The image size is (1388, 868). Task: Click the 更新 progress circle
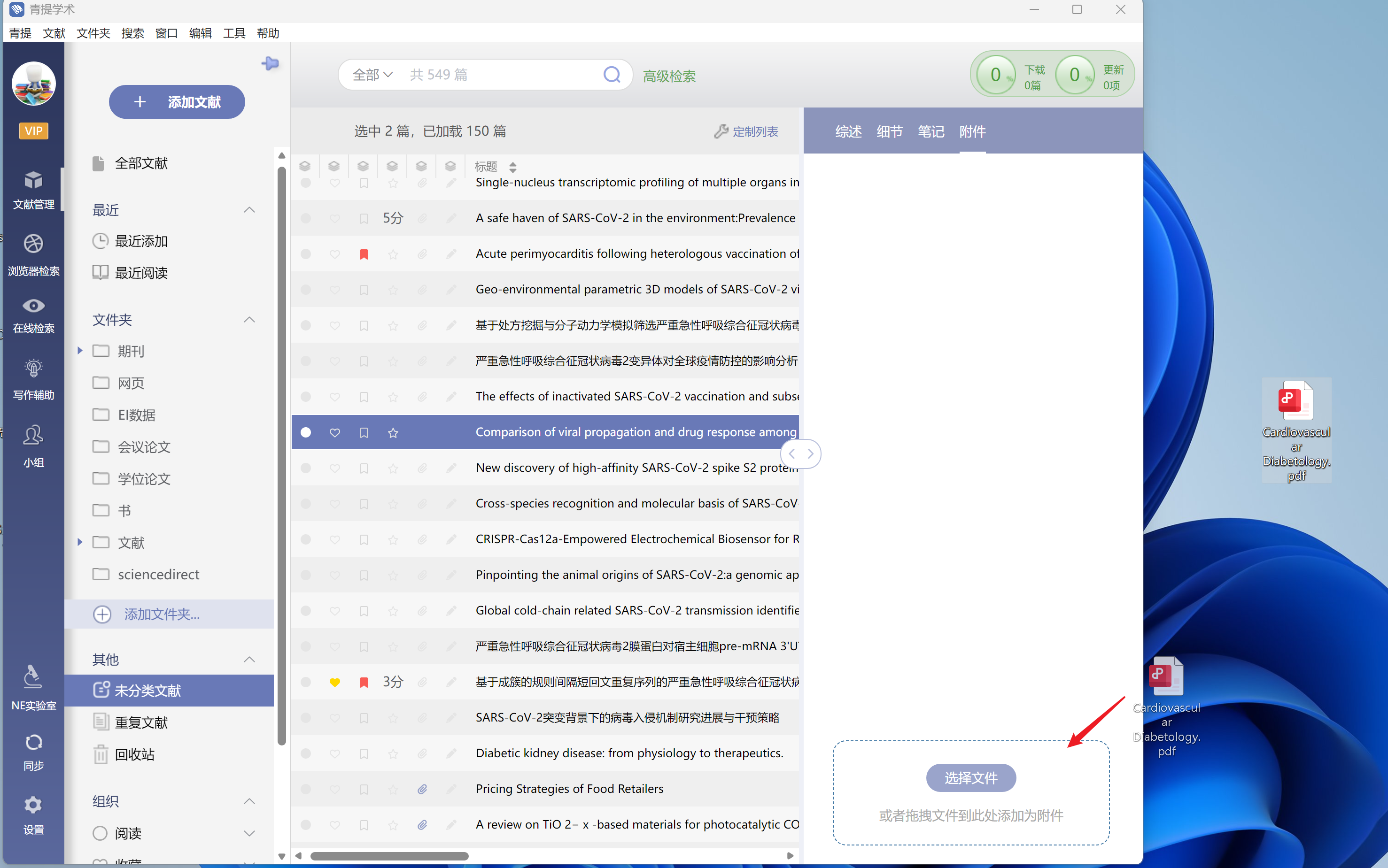tap(1074, 75)
